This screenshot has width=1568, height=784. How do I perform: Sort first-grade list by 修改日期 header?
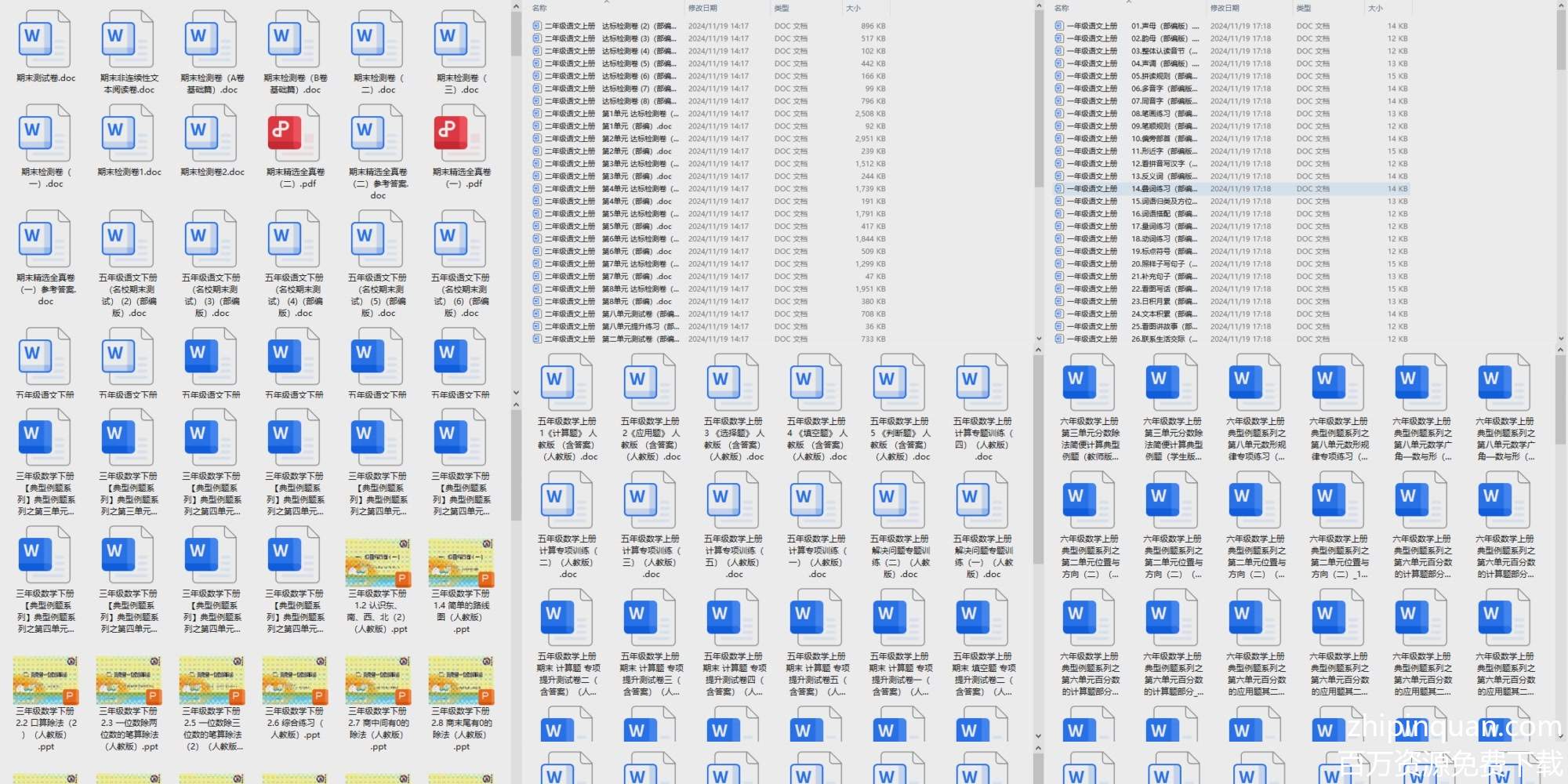click(x=1225, y=8)
